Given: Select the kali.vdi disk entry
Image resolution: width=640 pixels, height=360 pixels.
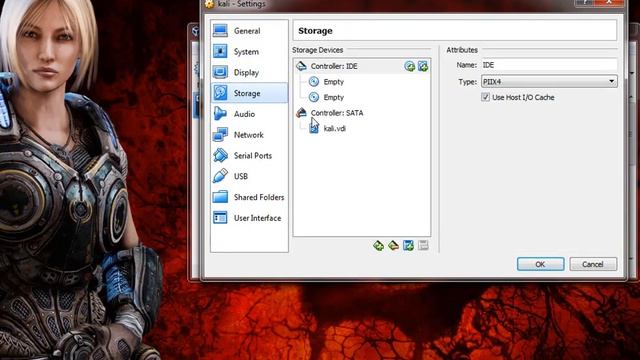Looking at the screenshot, I should click(x=362, y=128).
